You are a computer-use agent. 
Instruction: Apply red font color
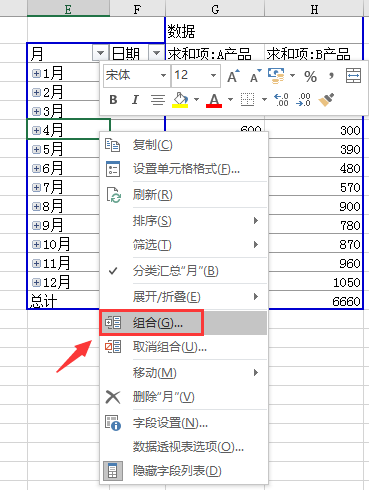214,100
